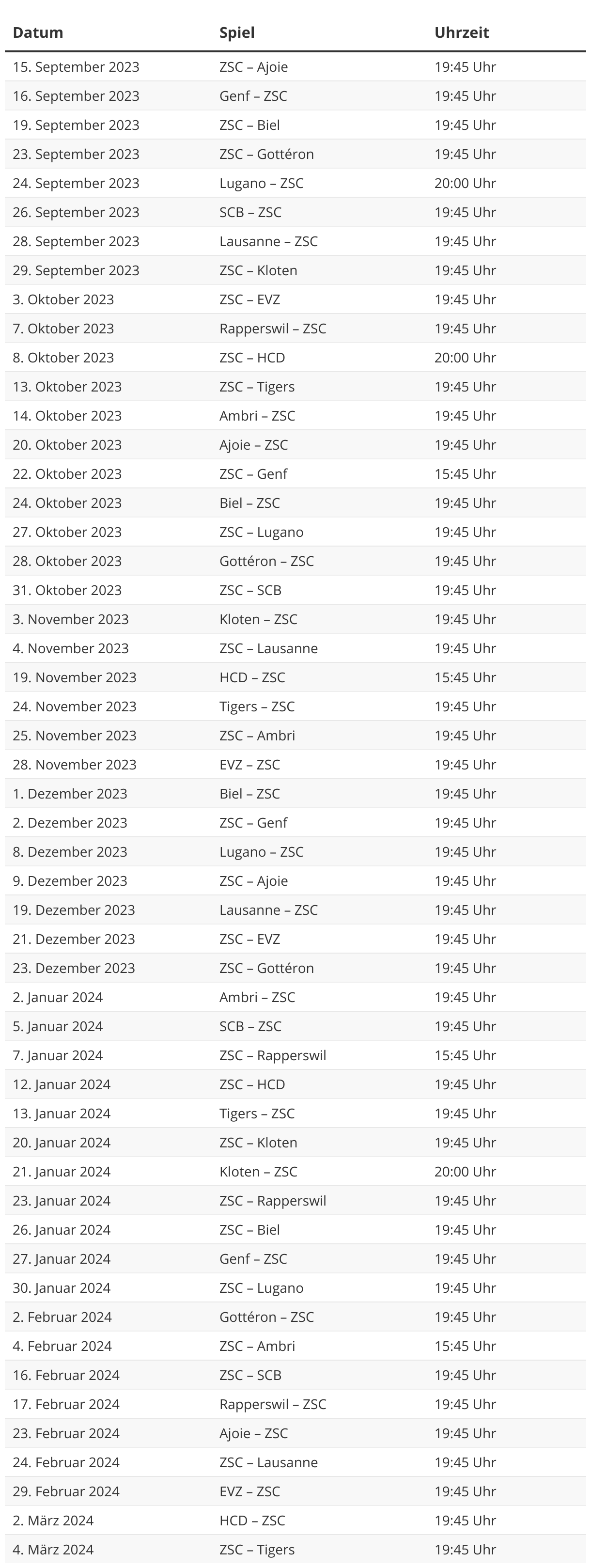This screenshot has height=1568, width=591.
Task: Select the 15:45 Uhr time on 7. Januar
Action: click(465, 1055)
